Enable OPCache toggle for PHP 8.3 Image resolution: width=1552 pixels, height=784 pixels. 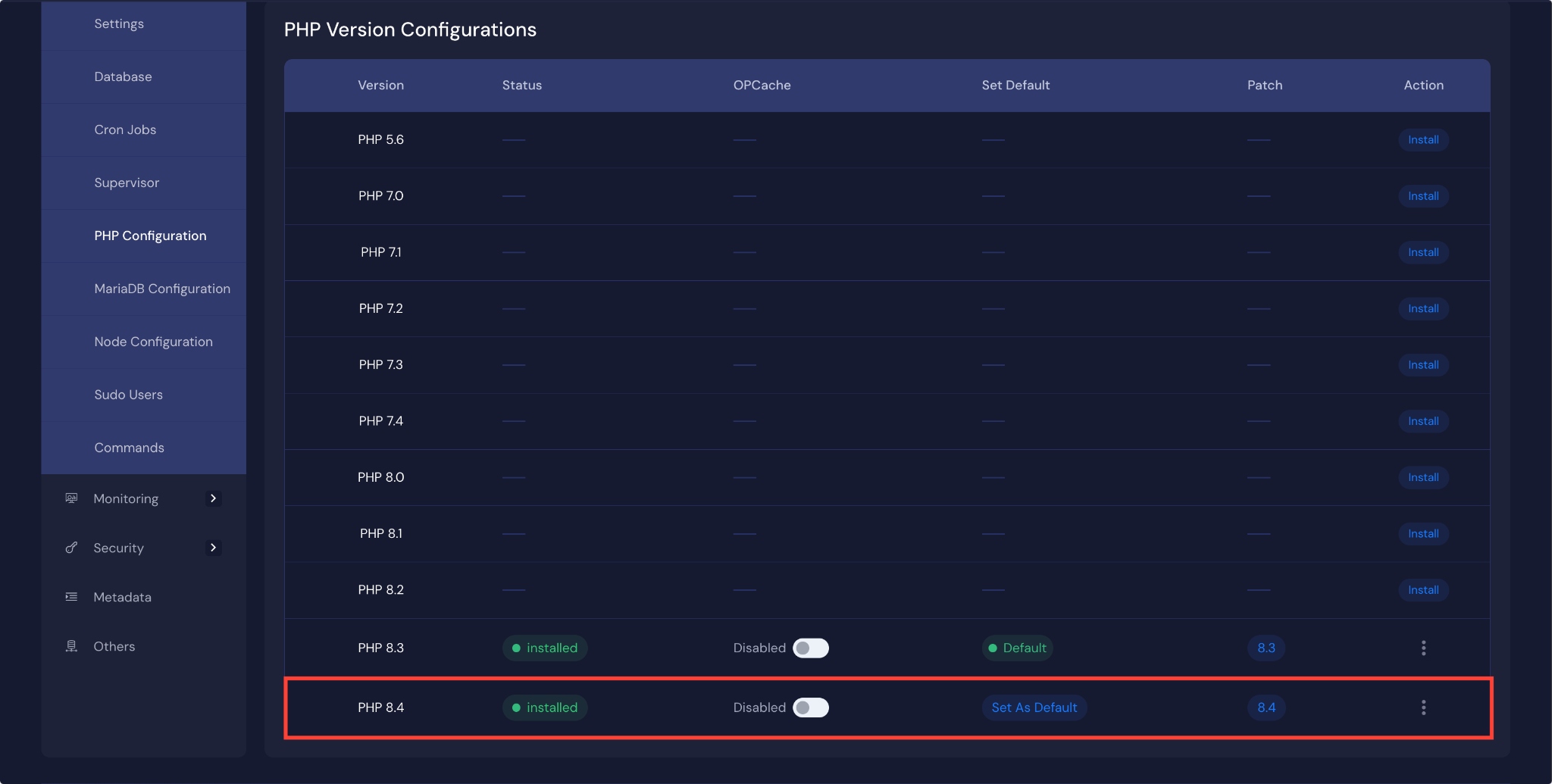pyautogui.click(x=810, y=648)
